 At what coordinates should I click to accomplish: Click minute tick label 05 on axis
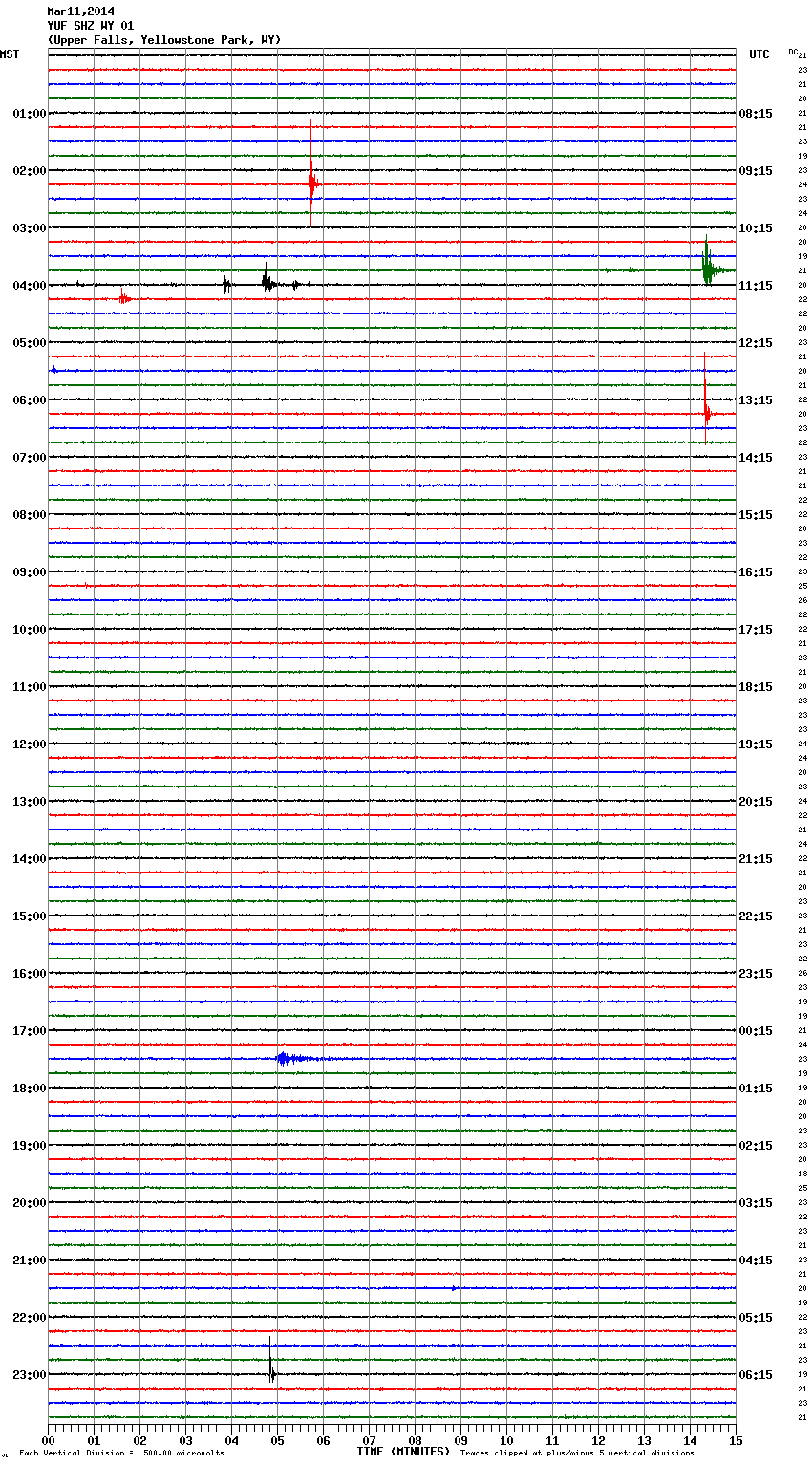tap(277, 1441)
